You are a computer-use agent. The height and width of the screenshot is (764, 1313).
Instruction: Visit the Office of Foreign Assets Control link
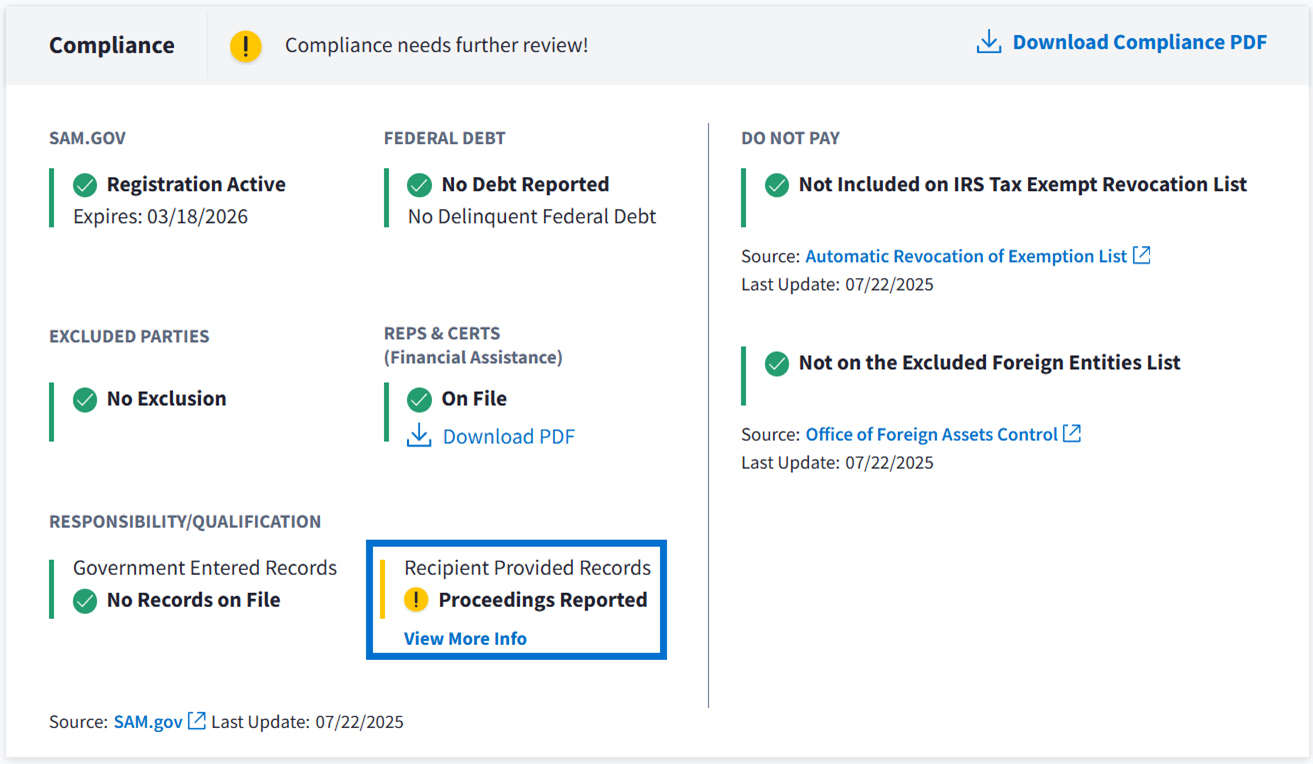click(931, 434)
